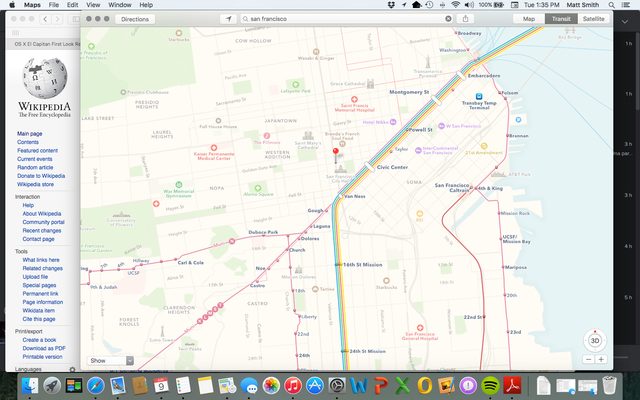Open the Edit menu

tap(72, 5)
